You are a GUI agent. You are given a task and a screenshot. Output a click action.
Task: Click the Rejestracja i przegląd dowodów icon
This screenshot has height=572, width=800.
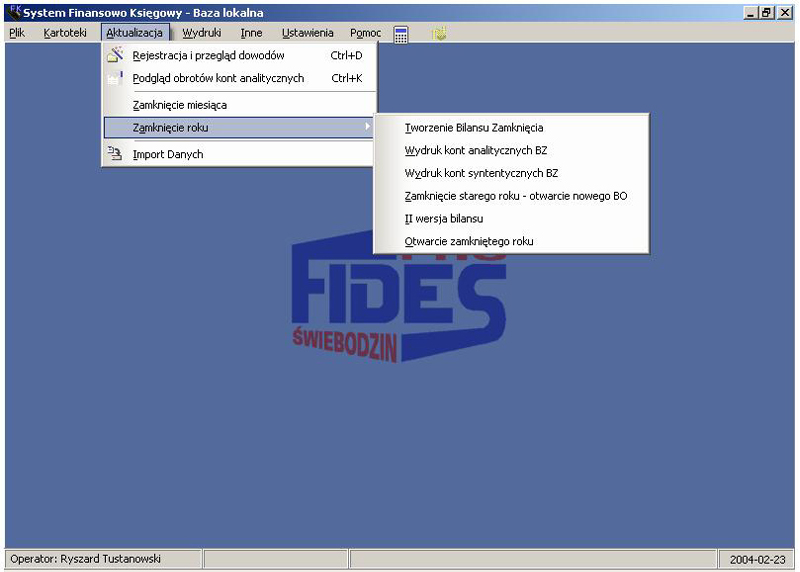click(115, 55)
